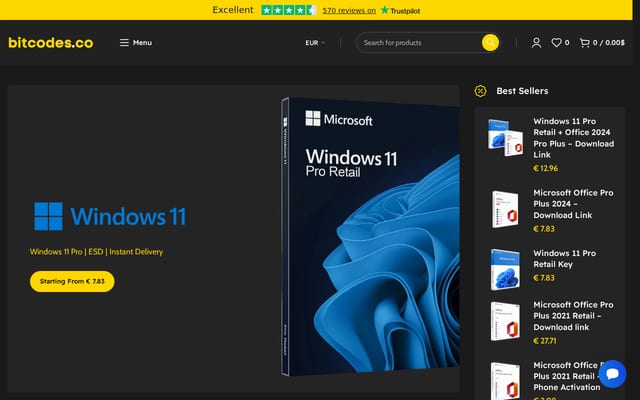
Task: Click the Excellent rating label
Action: tap(233, 10)
